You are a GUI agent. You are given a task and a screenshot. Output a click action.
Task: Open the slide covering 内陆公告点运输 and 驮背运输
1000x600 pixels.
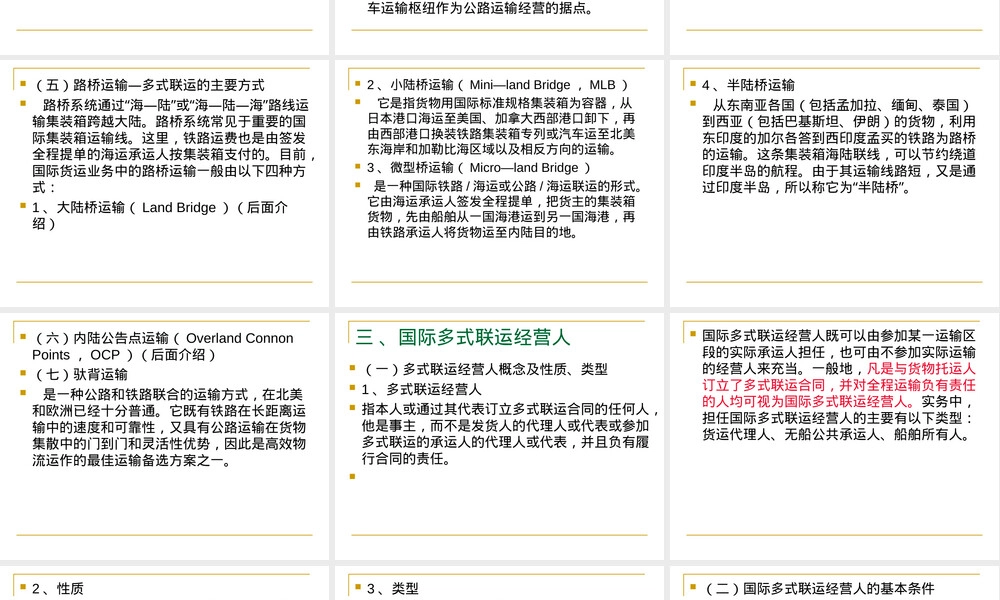coord(165,436)
